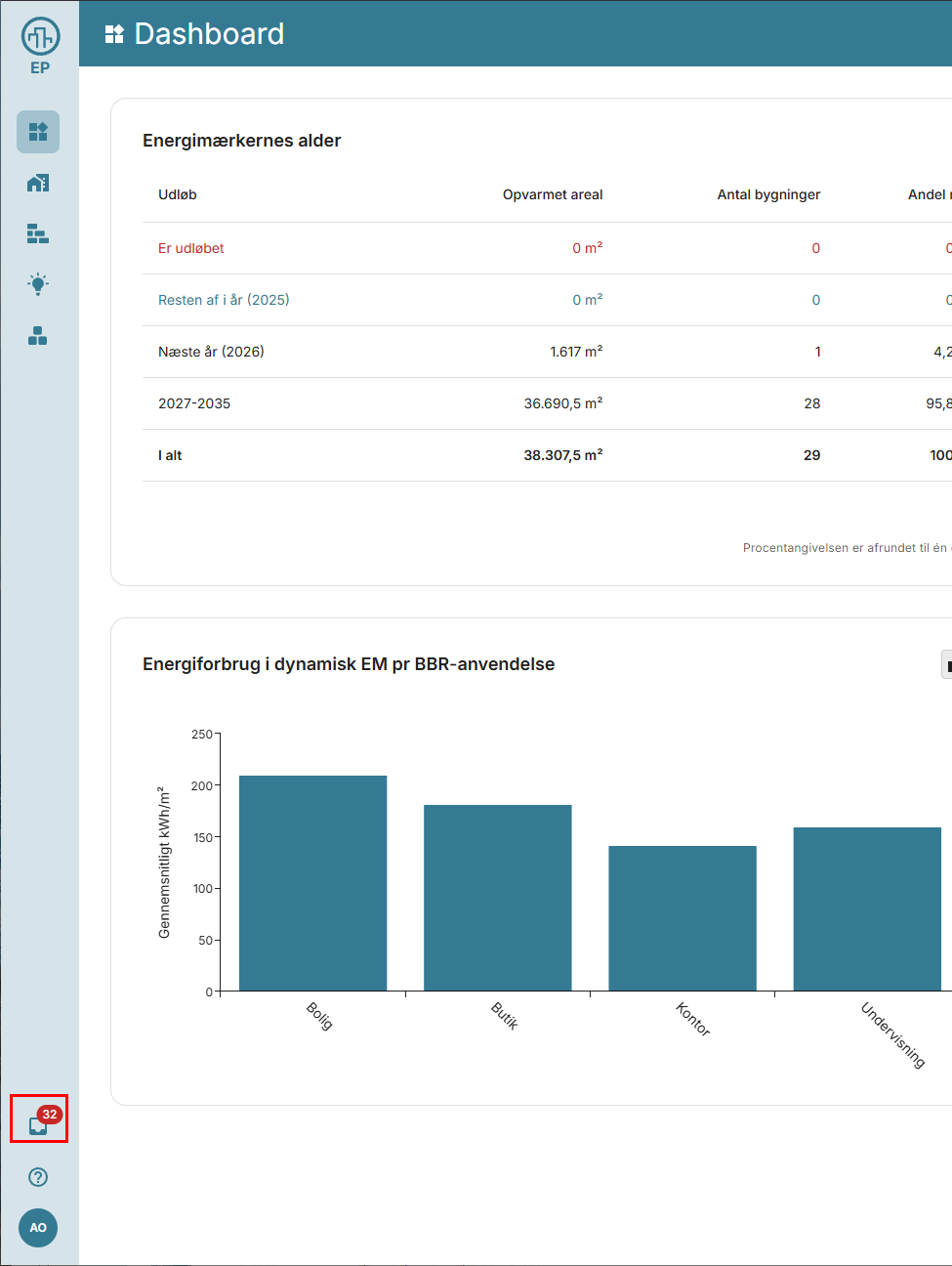The width and height of the screenshot is (952, 1266).
Task: Click the Kontor bar in the chart
Action: point(683,918)
